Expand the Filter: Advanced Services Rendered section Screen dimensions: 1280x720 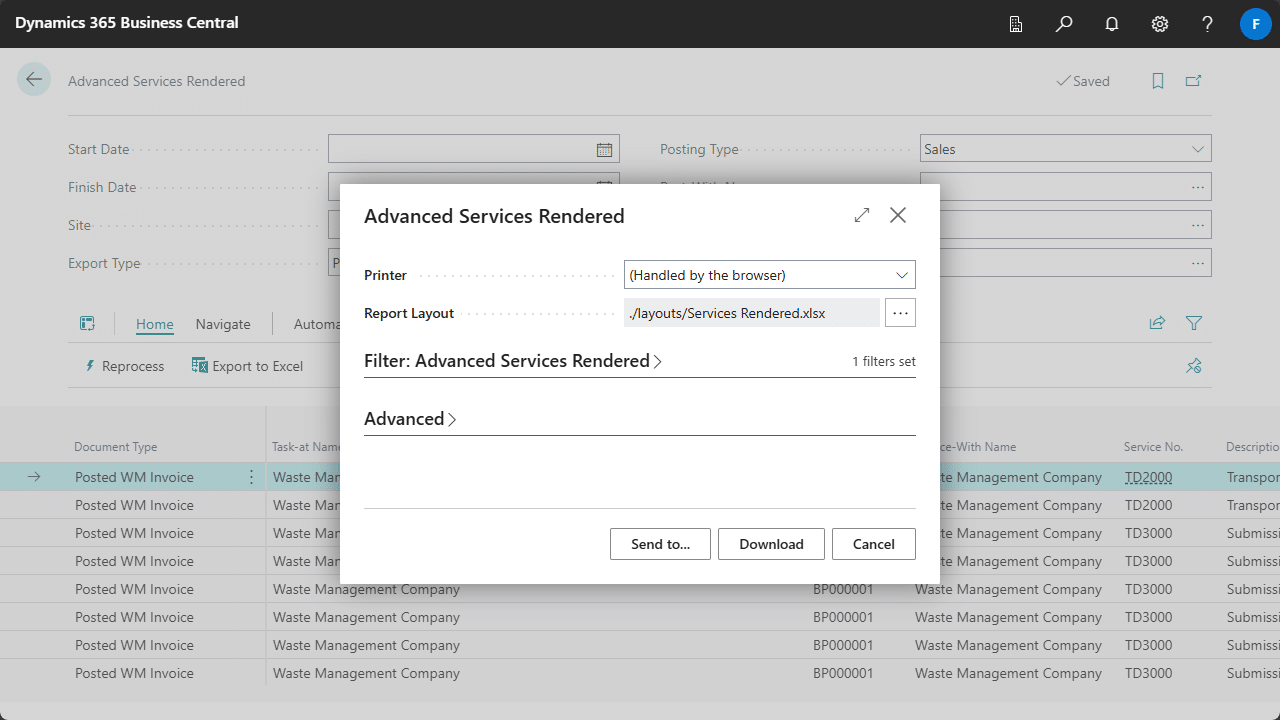(513, 361)
